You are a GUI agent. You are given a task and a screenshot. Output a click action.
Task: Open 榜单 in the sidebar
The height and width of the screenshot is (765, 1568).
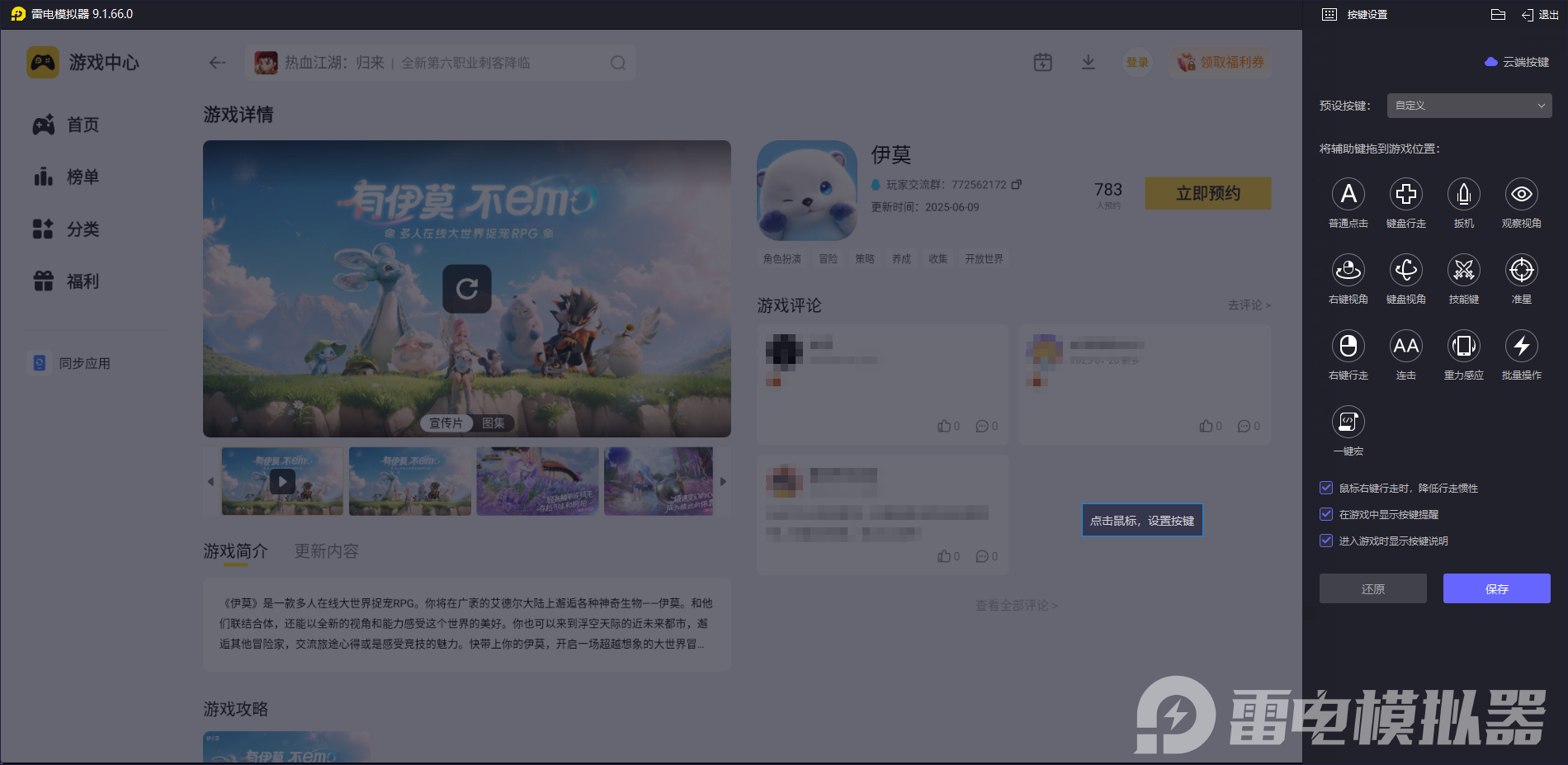click(83, 177)
